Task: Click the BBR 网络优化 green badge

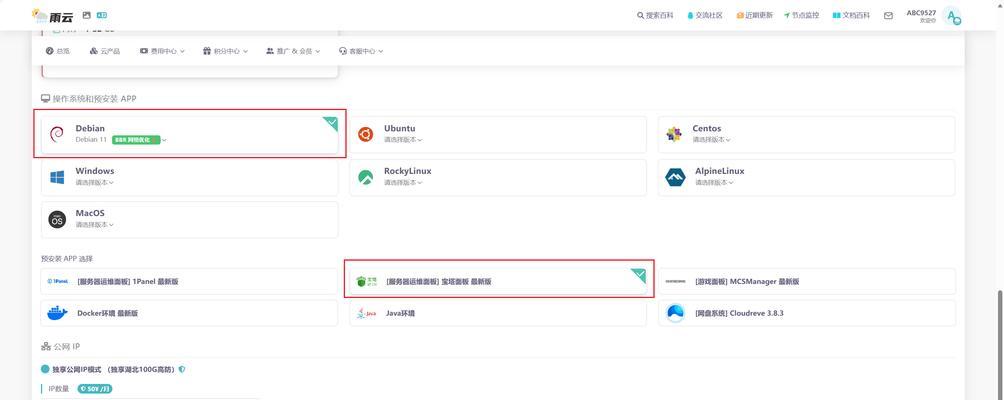Action: point(136,140)
